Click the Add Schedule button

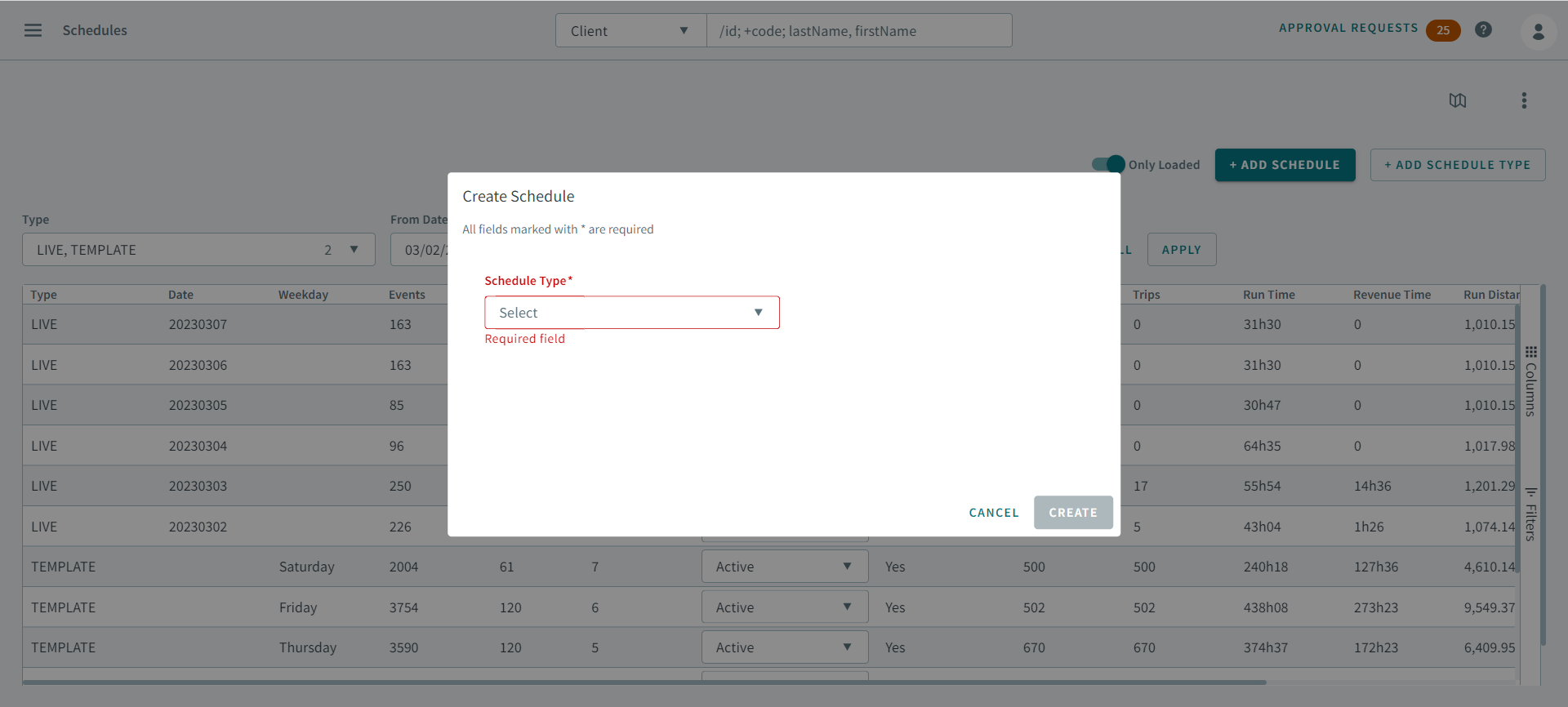1285,165
